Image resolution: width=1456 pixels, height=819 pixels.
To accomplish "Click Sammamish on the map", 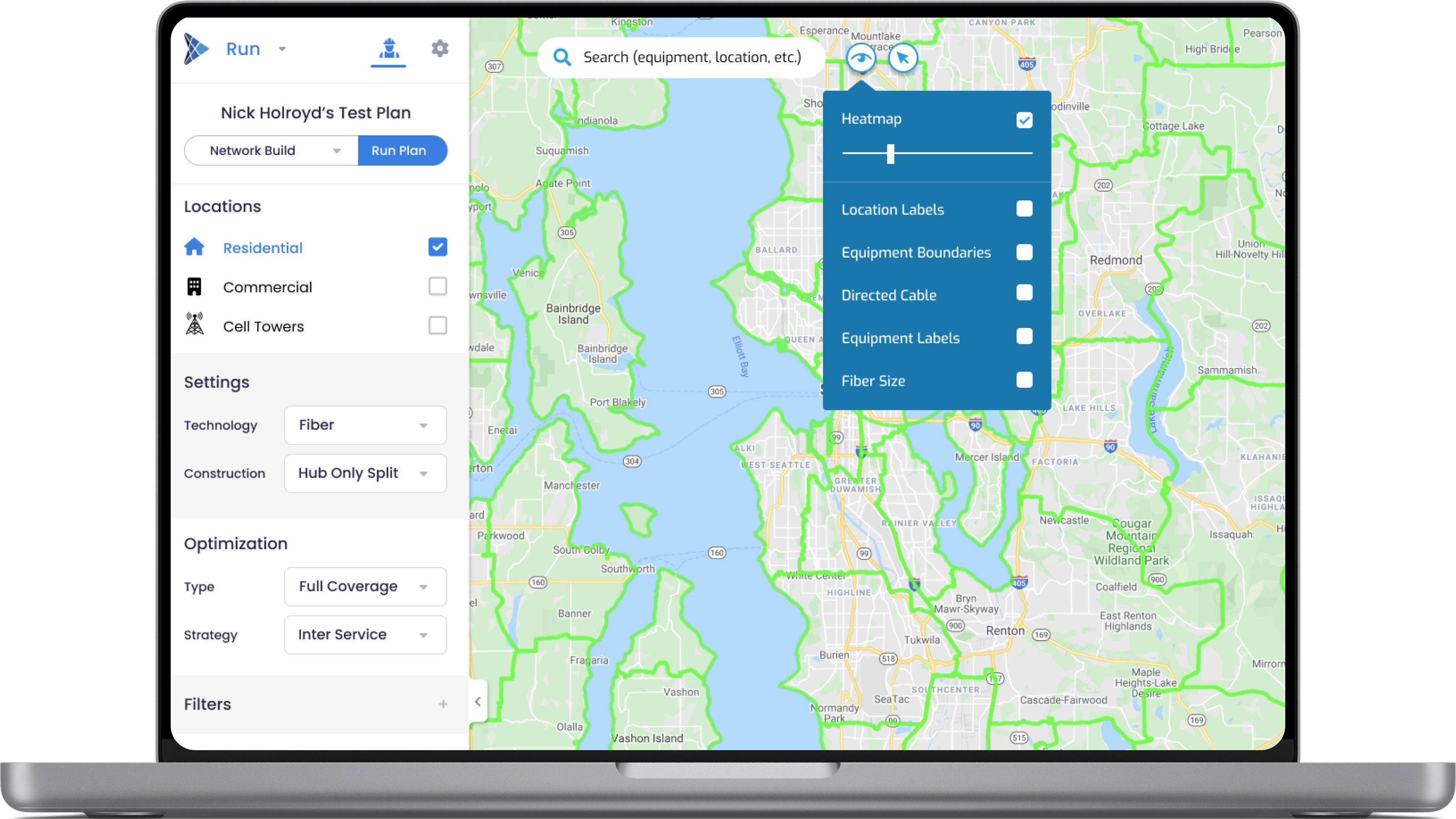I will coord(1227,370).
